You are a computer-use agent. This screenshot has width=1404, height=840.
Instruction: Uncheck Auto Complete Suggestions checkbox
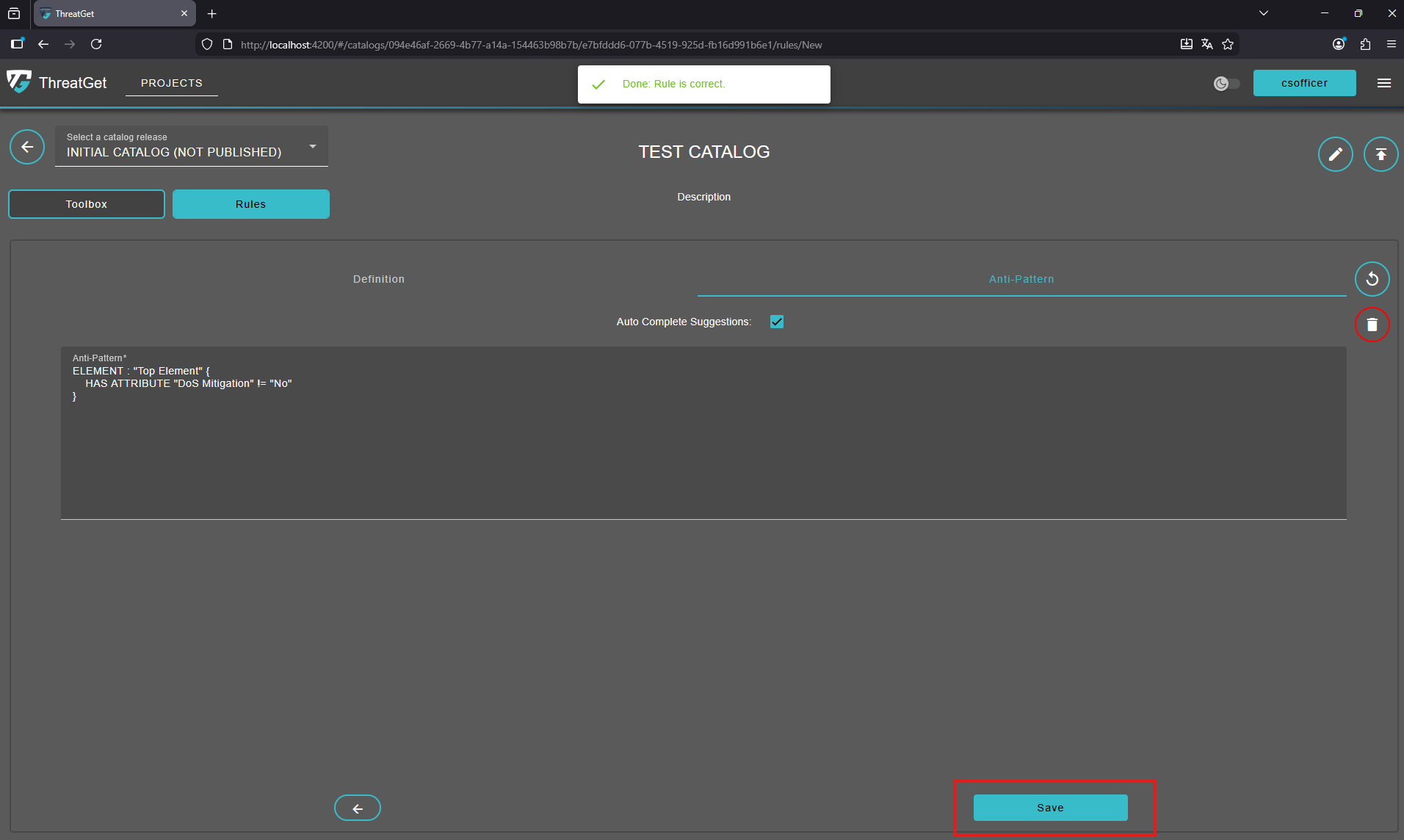coord(777,322)
